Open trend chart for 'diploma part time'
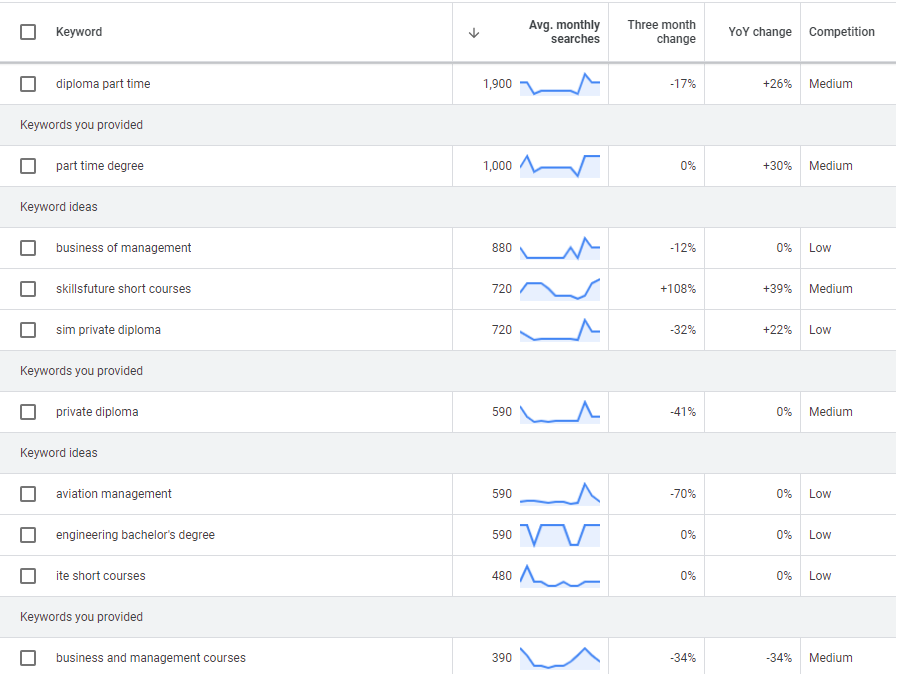The width and height of the screenshot is (898, 684). coord(560,84)
